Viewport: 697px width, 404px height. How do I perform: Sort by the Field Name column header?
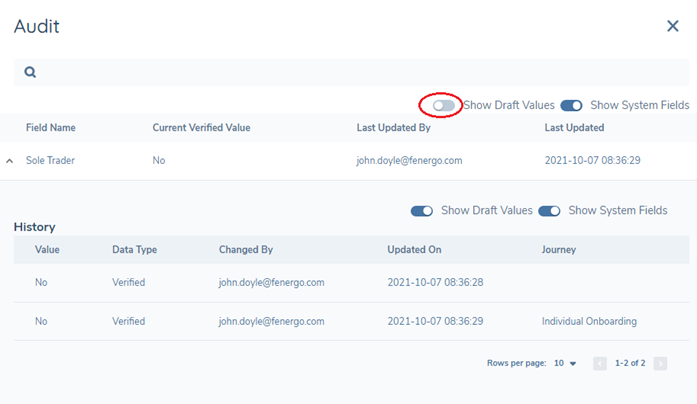tap(50, 128)
